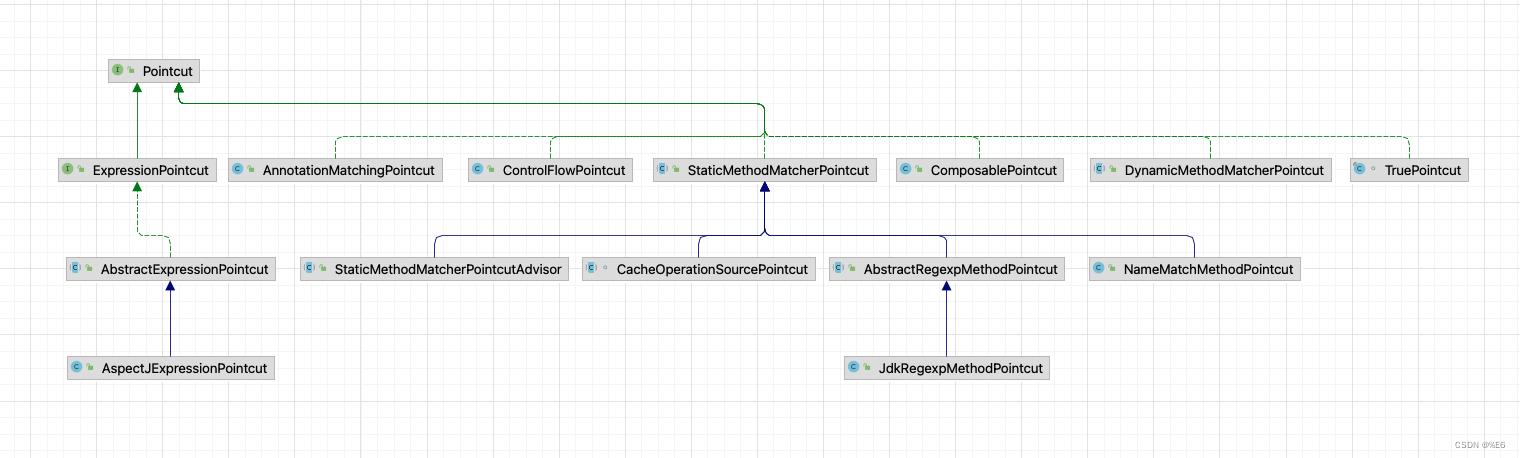Click the abstract class icon on StaticMethodMatcherPointcut
This screenshot has width=1520, height=458.
tap(663, 170)
